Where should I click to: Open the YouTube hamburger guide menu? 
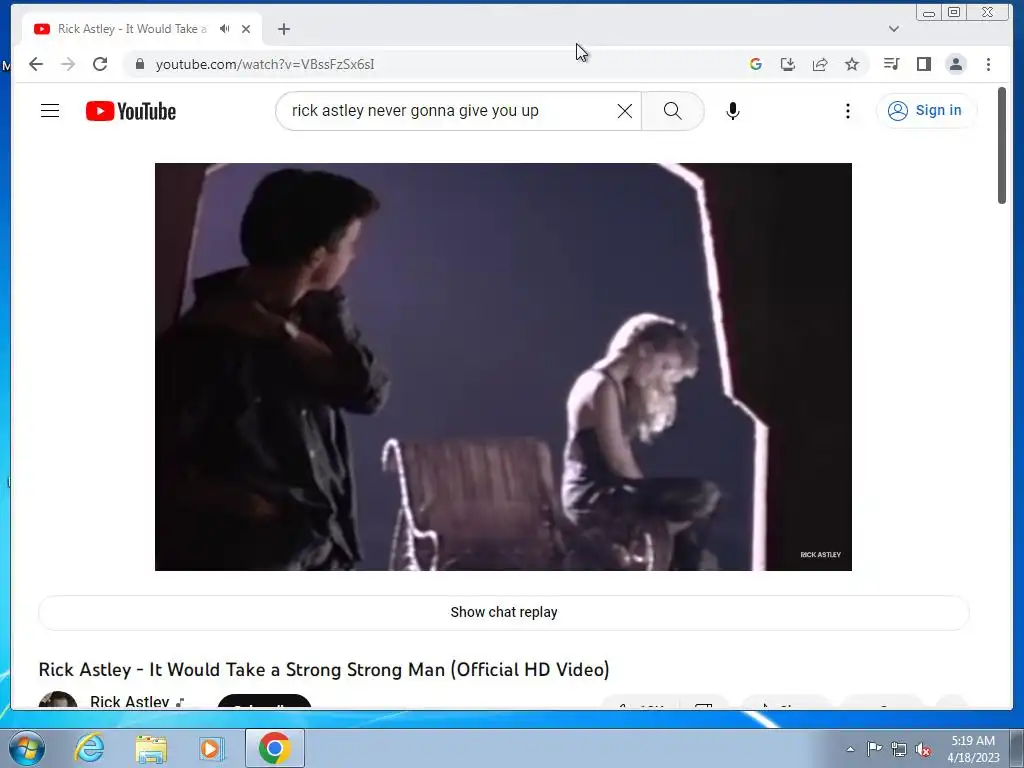(x=50, y=111)
